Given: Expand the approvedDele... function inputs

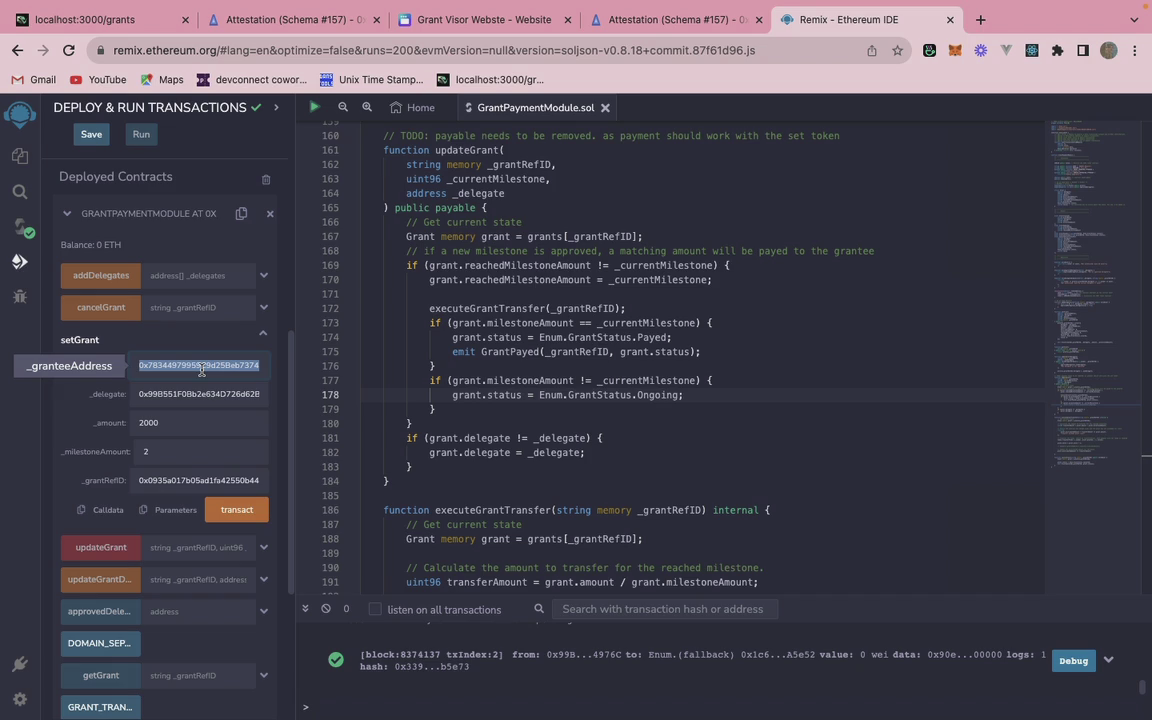Looking at the screenshot, I should (264, 611).
